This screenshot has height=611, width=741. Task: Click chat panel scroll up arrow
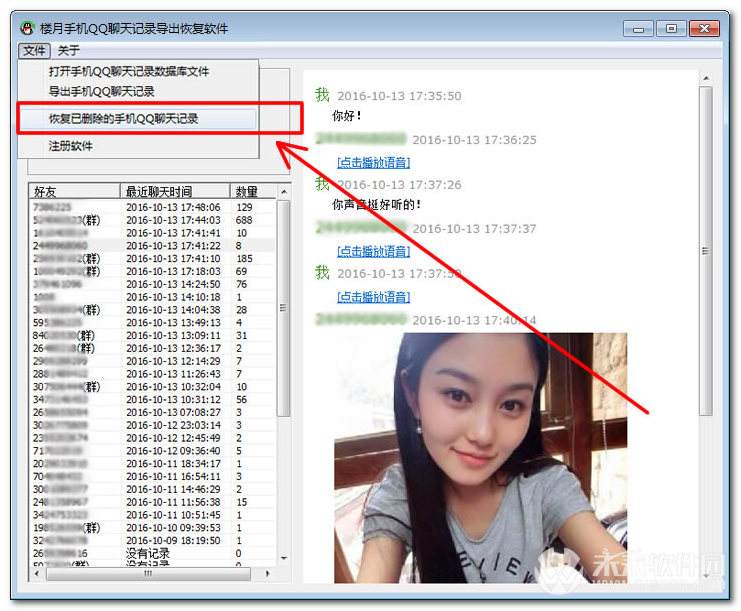point(706,78)
